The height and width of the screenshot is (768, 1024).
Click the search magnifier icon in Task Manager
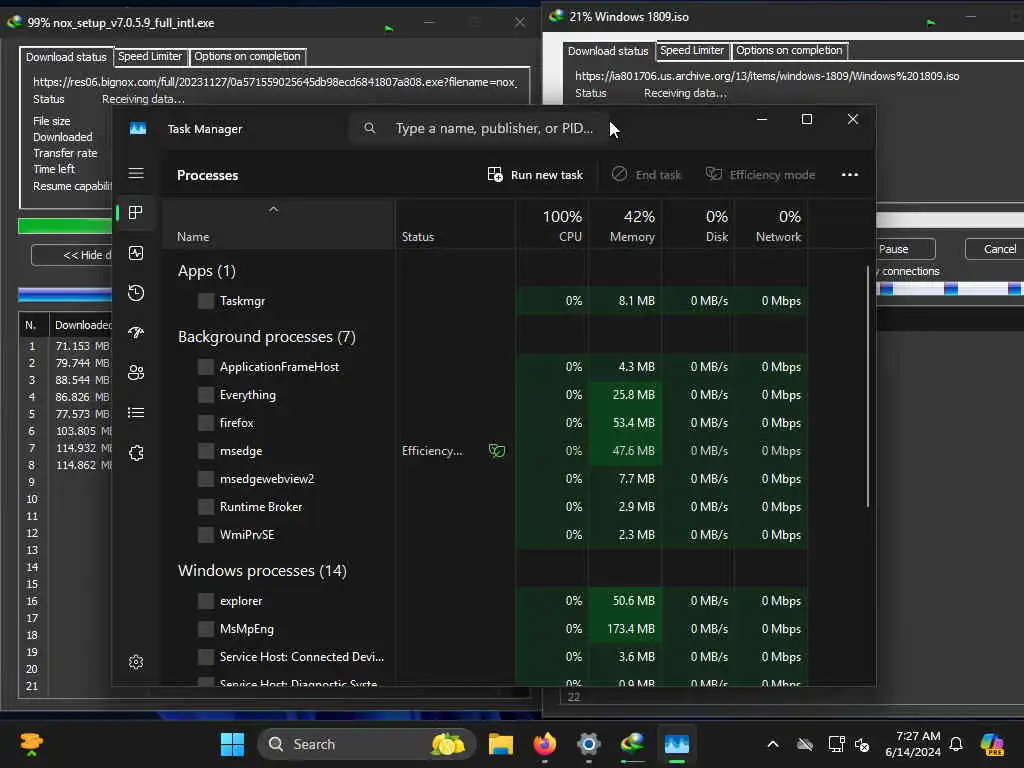coord(370,128)
